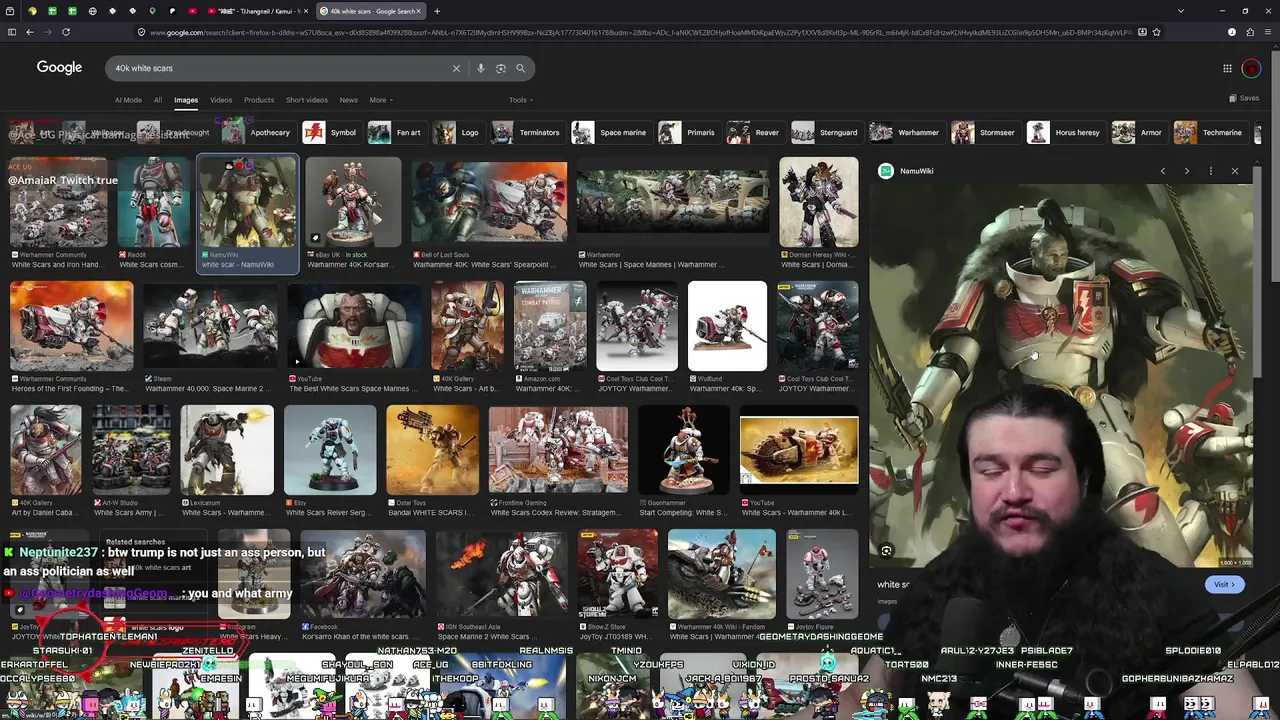This screenshot has height=720, width=1280.
Task: Open the Etsy White Scars Reiver thumbnail
Action: [330, 450]
